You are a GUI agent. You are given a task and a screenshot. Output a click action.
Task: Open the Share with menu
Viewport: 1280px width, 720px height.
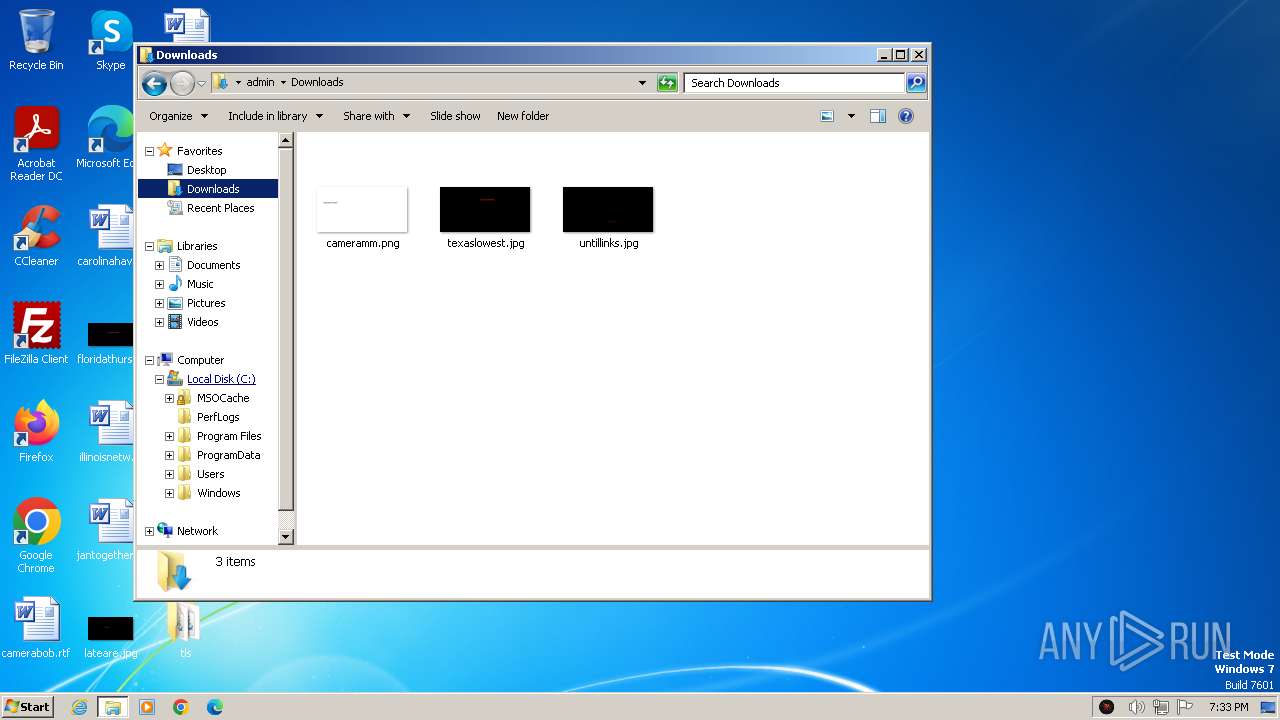click(376, 116)
